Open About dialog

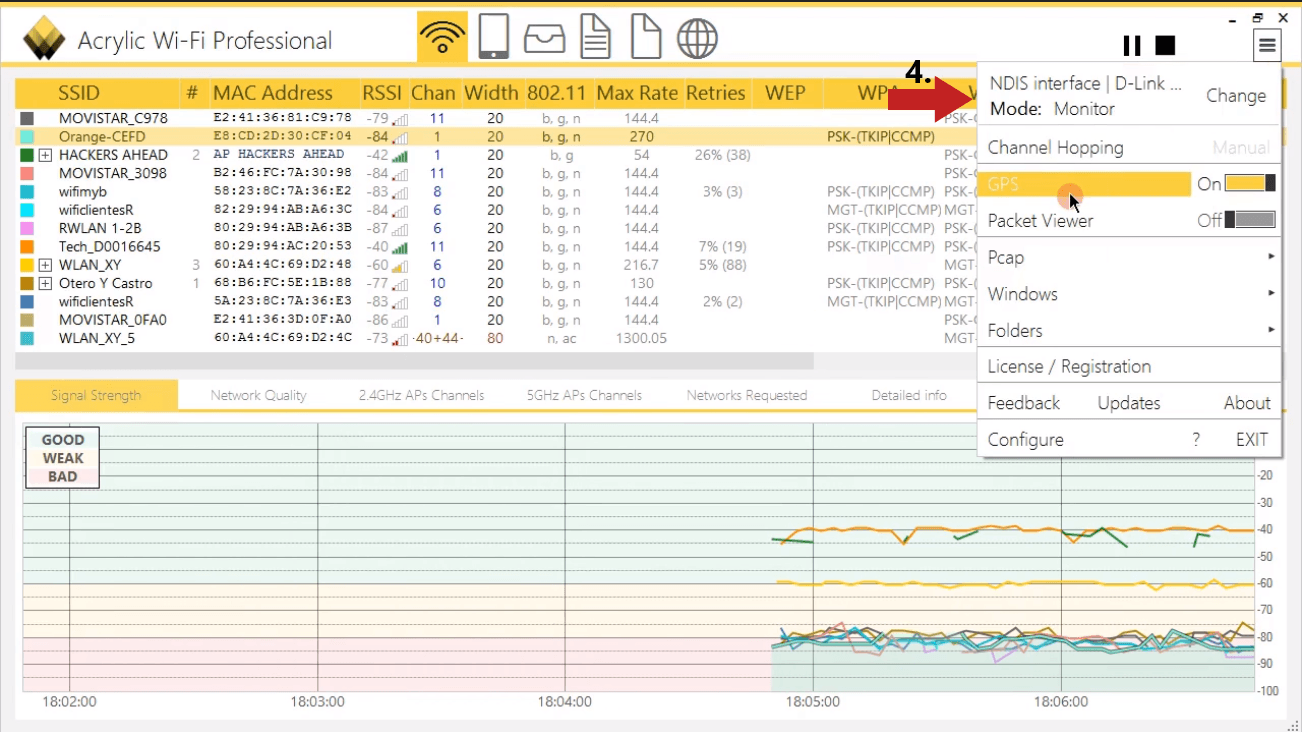point(1247,403)
